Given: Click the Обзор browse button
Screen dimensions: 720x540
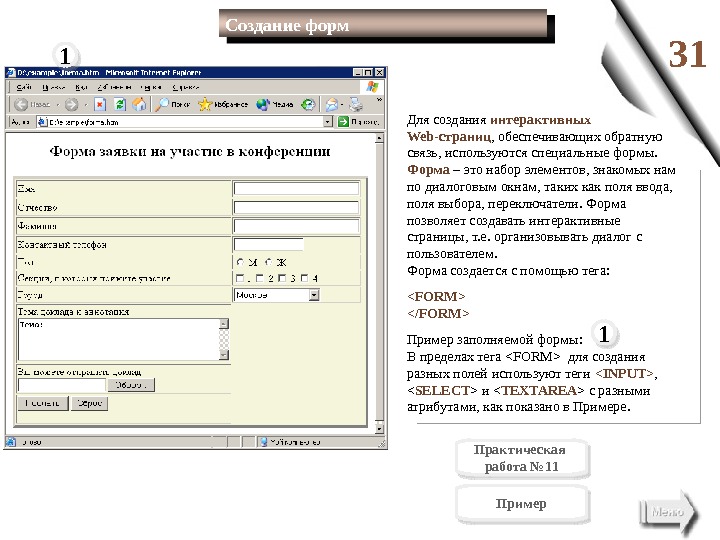Looking at the screenshot, I should [131, 385].
